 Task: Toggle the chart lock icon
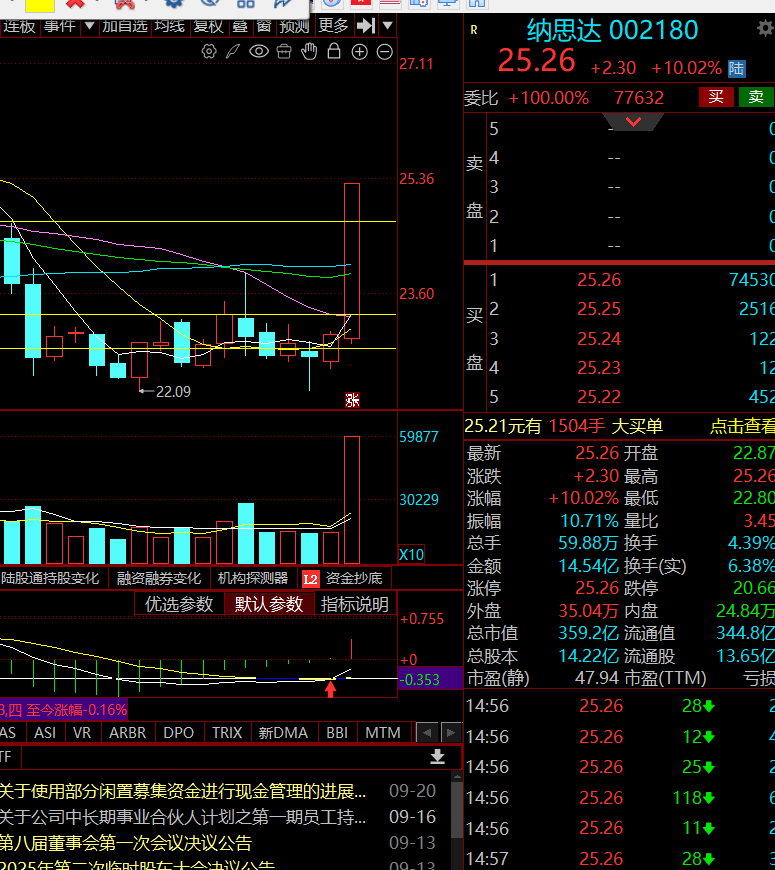pyautogui.click(x=334, y=51)
